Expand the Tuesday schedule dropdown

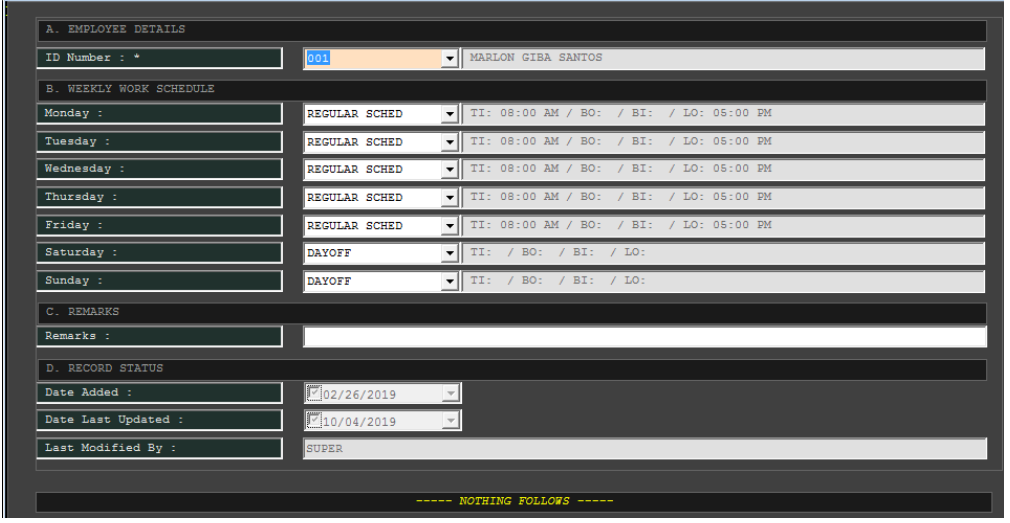pos(450,142)
